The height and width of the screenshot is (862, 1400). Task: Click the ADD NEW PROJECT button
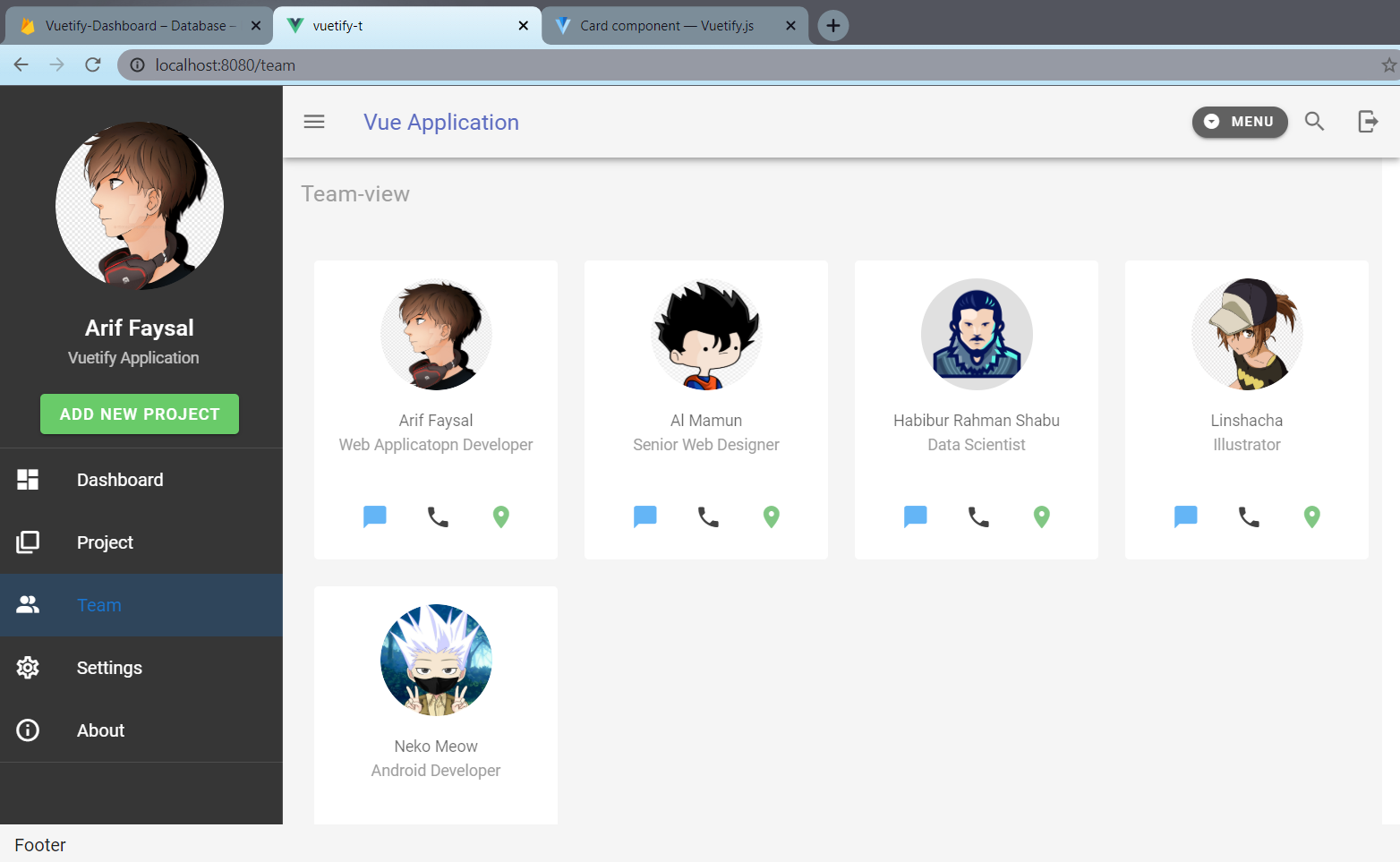pyautogui.click(x=139, y=414)
